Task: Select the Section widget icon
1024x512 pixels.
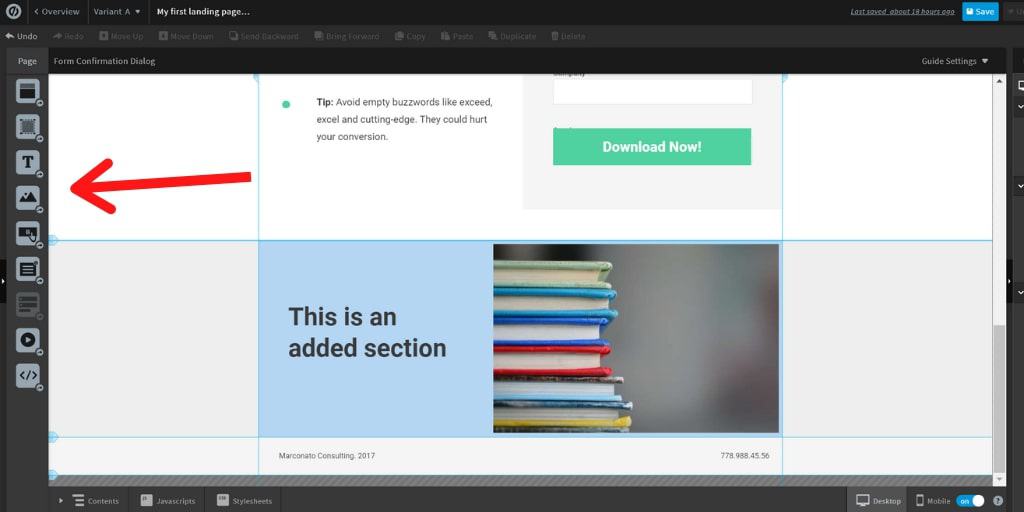Action: [27, 91]
